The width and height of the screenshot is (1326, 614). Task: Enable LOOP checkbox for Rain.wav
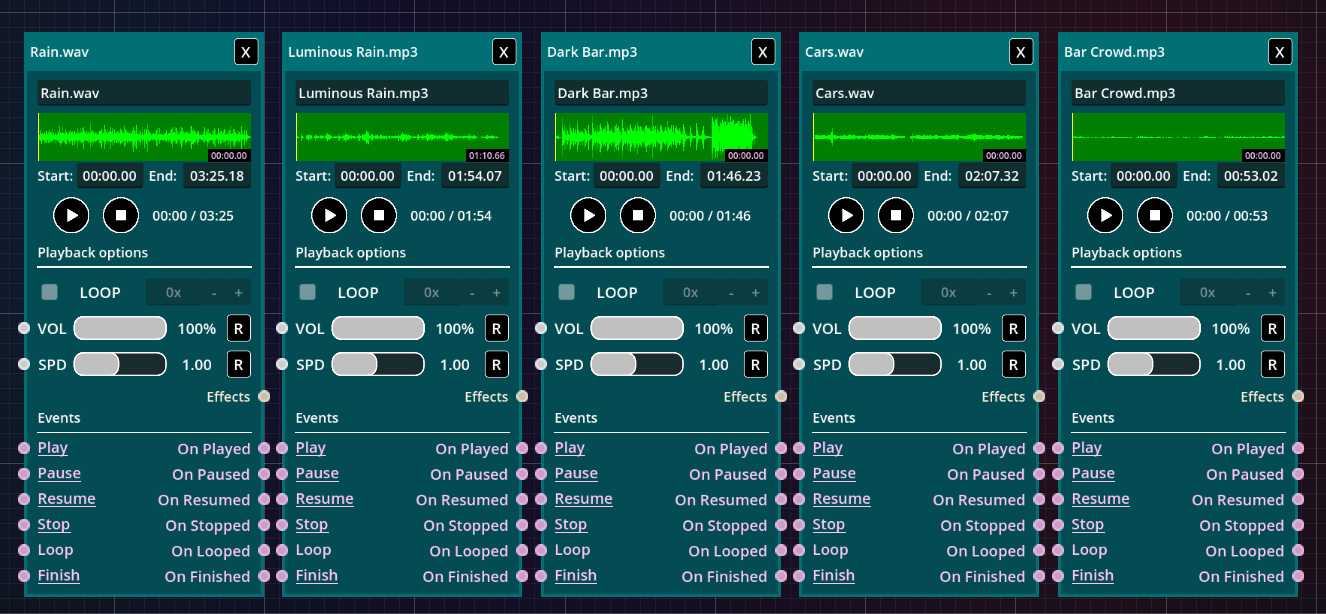coord(49,293)
